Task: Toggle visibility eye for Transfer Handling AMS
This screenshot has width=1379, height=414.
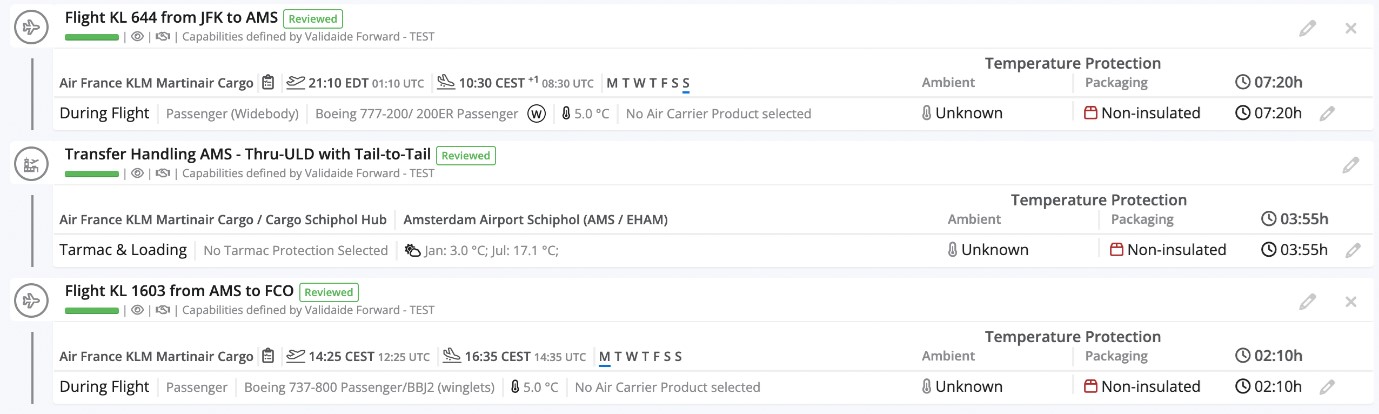Action: coord(138,173)
